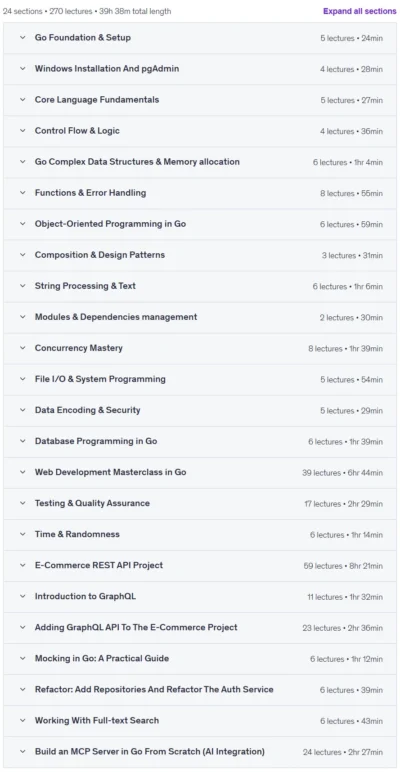
Task: Open the Time & Randomness chevron
Action: [22, 534]
